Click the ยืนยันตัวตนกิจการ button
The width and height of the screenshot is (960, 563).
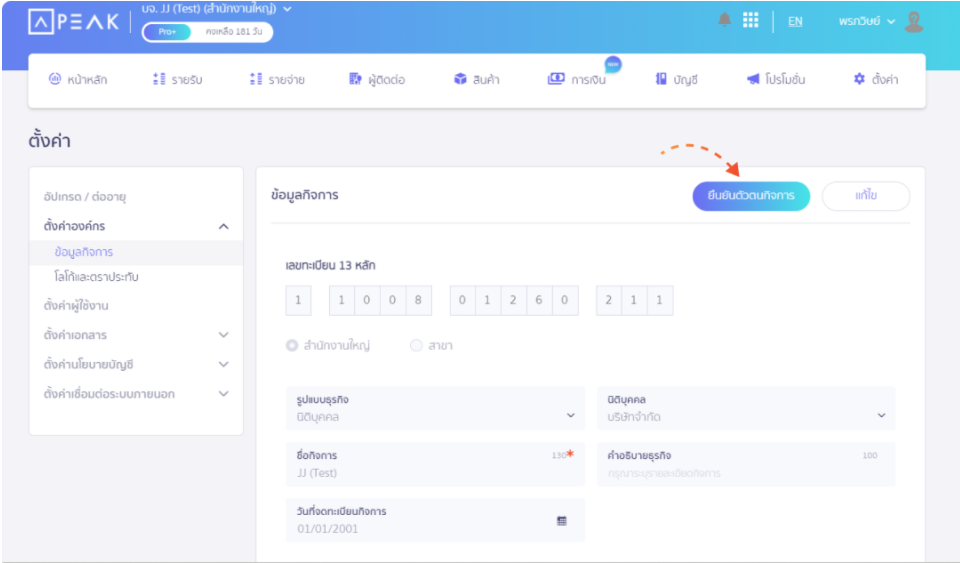(751, 196)
